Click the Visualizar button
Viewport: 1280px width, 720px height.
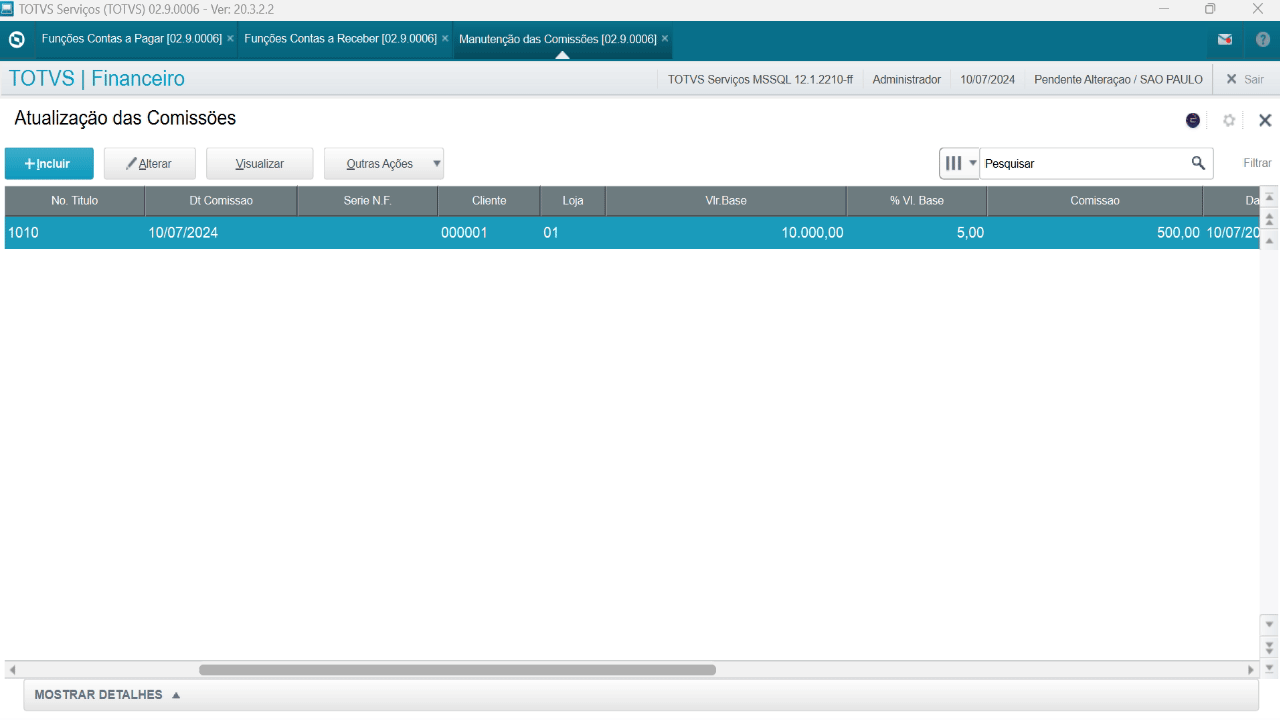point(260,163)
